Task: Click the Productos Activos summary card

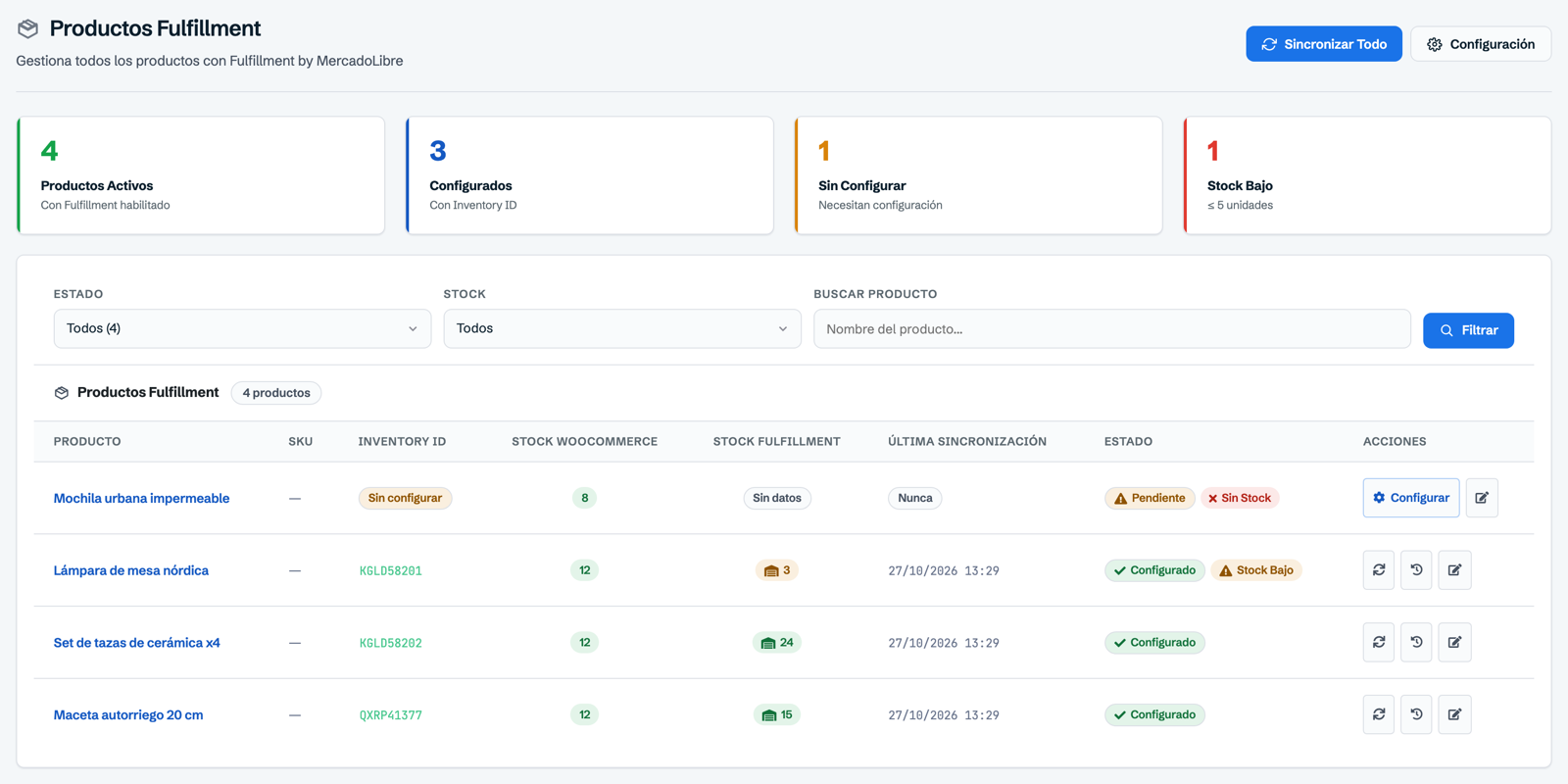Action: pyautogui.click(x=201, y=175)
